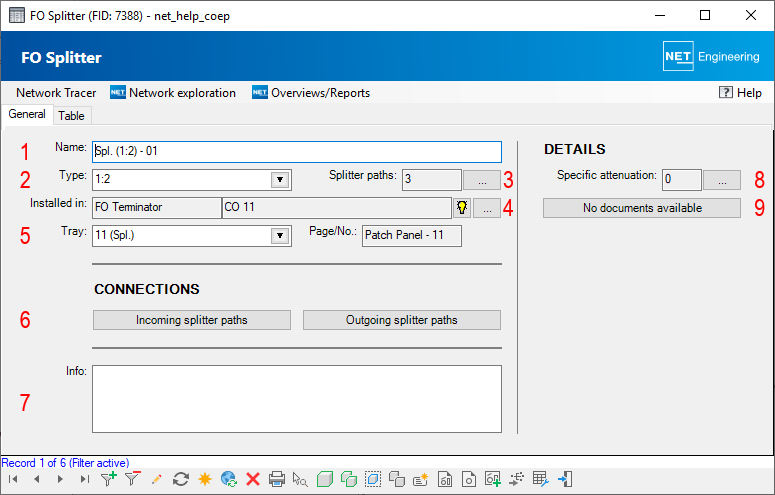The height and width of the screenshot is (495, 775).
Task: Click the NET Engineering logo
Action: pos(711,56)
